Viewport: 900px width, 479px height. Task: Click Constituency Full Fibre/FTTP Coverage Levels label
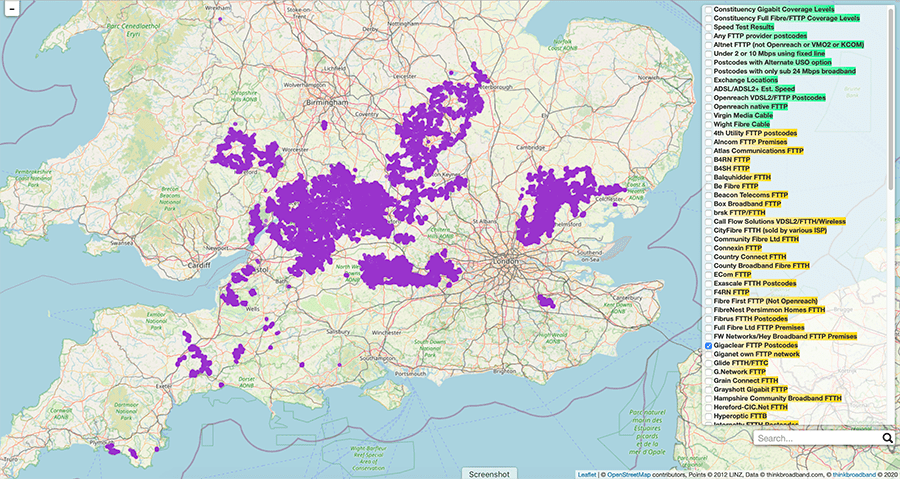tap(787, 18)
